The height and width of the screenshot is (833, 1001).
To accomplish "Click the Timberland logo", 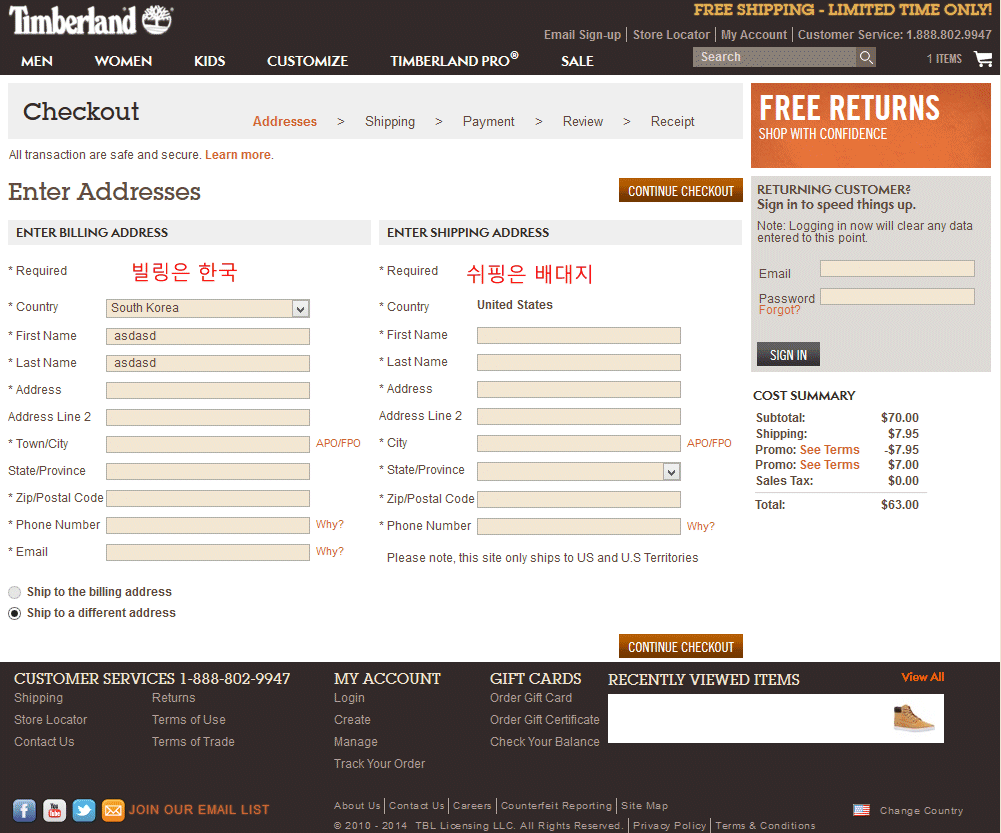I will 91,21.
